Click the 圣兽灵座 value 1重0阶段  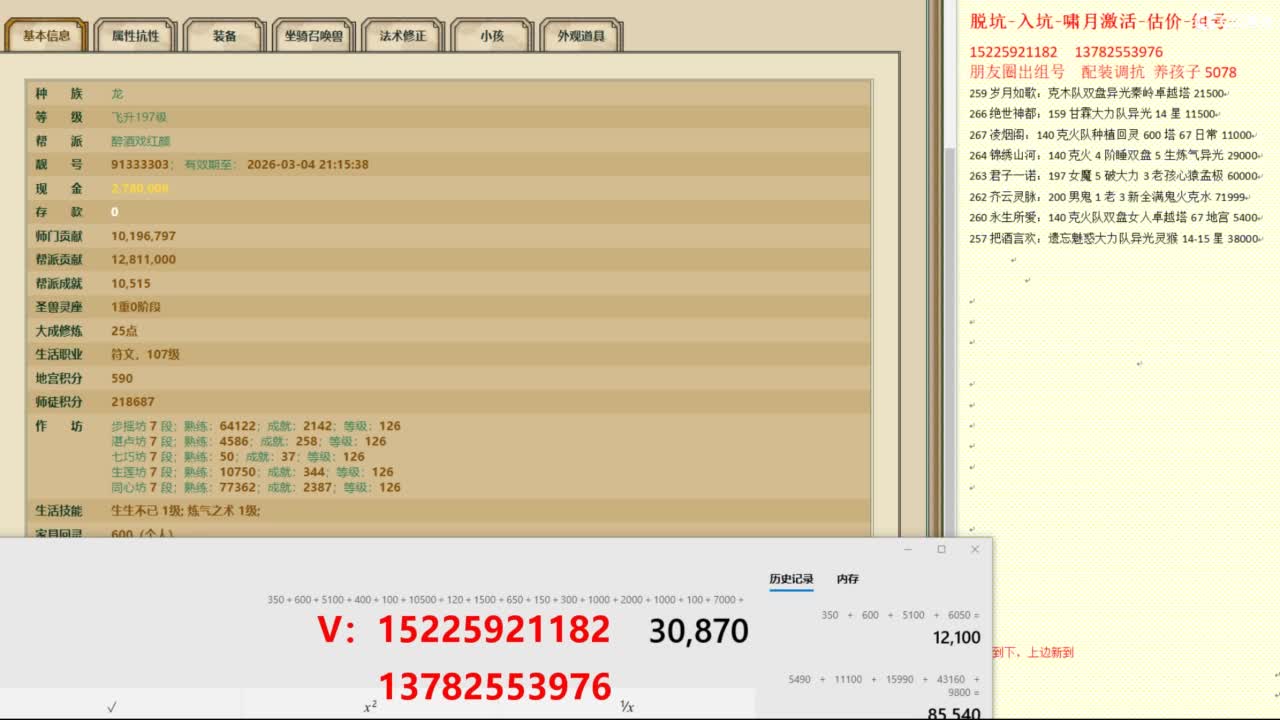tap(136, 307)
